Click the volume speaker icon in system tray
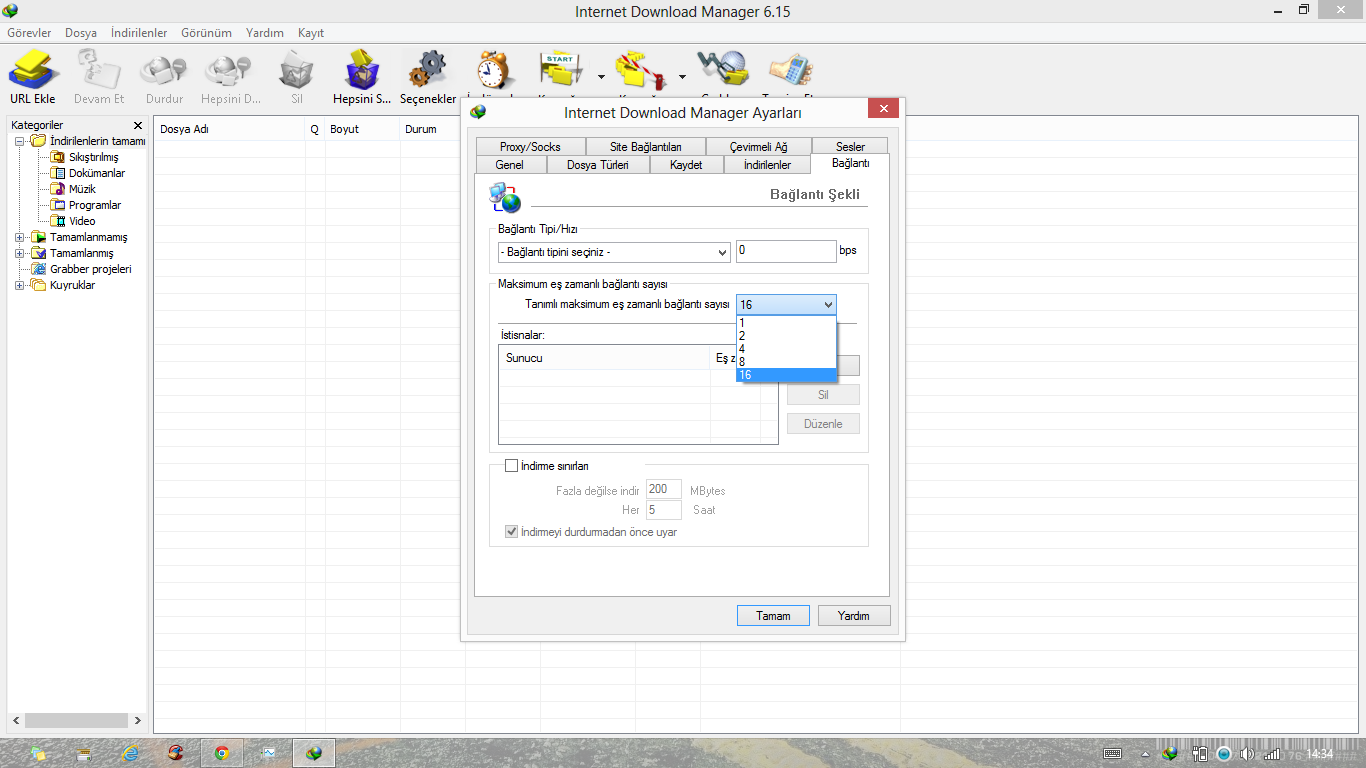1366x768 pixels. point(1247,754)
